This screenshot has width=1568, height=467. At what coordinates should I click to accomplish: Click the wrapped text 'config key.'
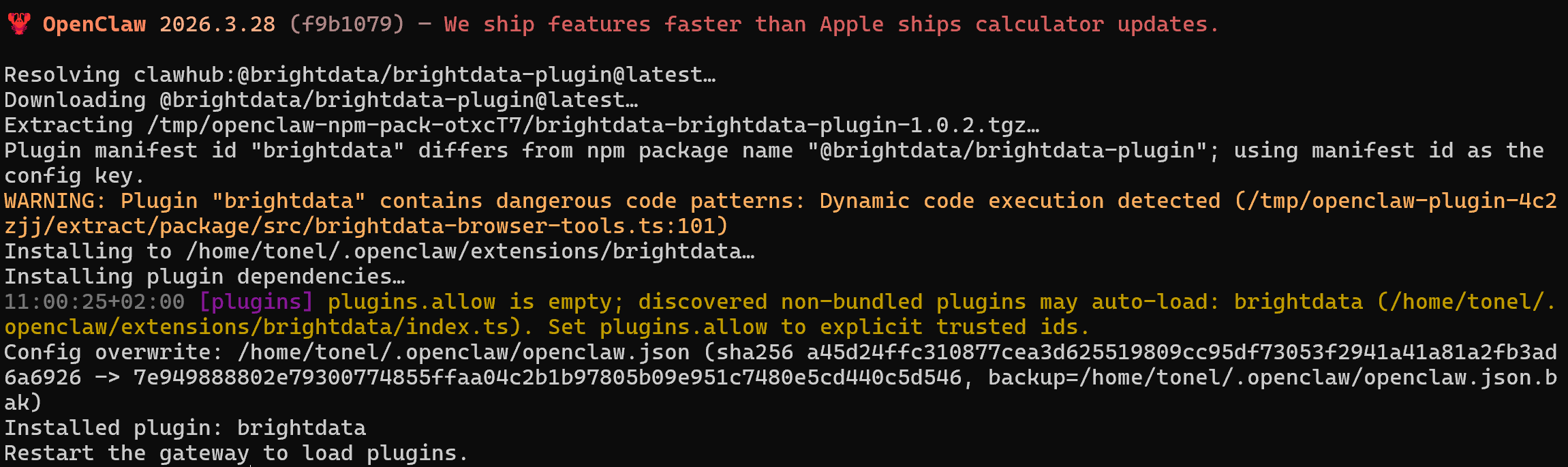74,176
